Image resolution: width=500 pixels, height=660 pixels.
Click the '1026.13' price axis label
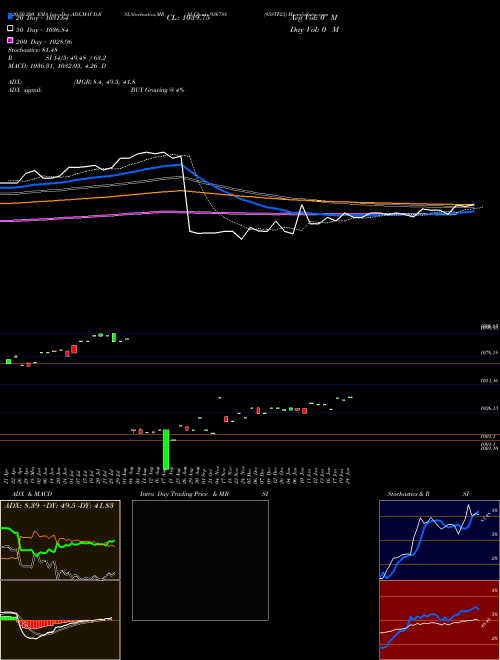point(489,408)
